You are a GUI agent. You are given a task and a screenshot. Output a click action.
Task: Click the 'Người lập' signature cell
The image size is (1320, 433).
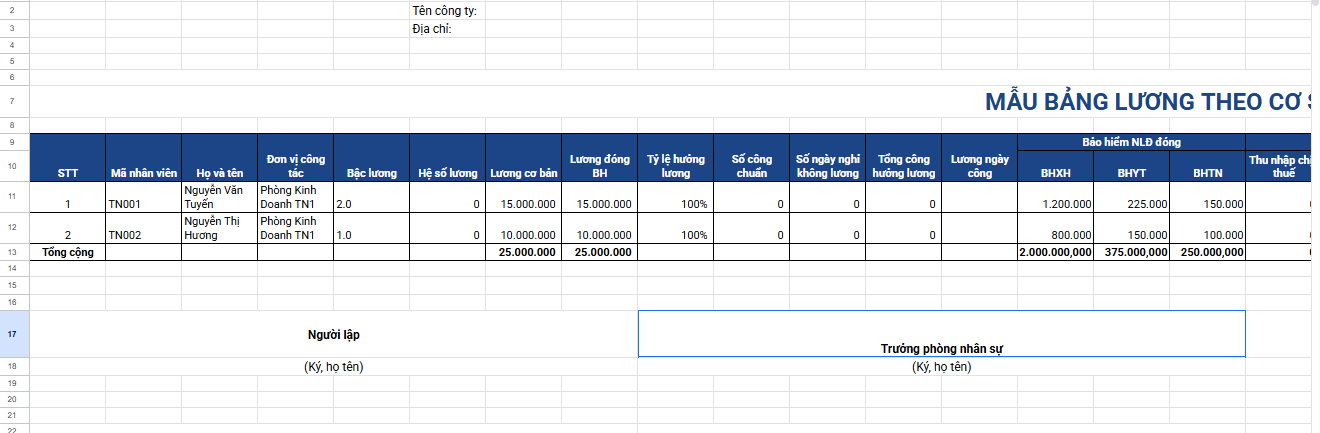click(334, 334)
